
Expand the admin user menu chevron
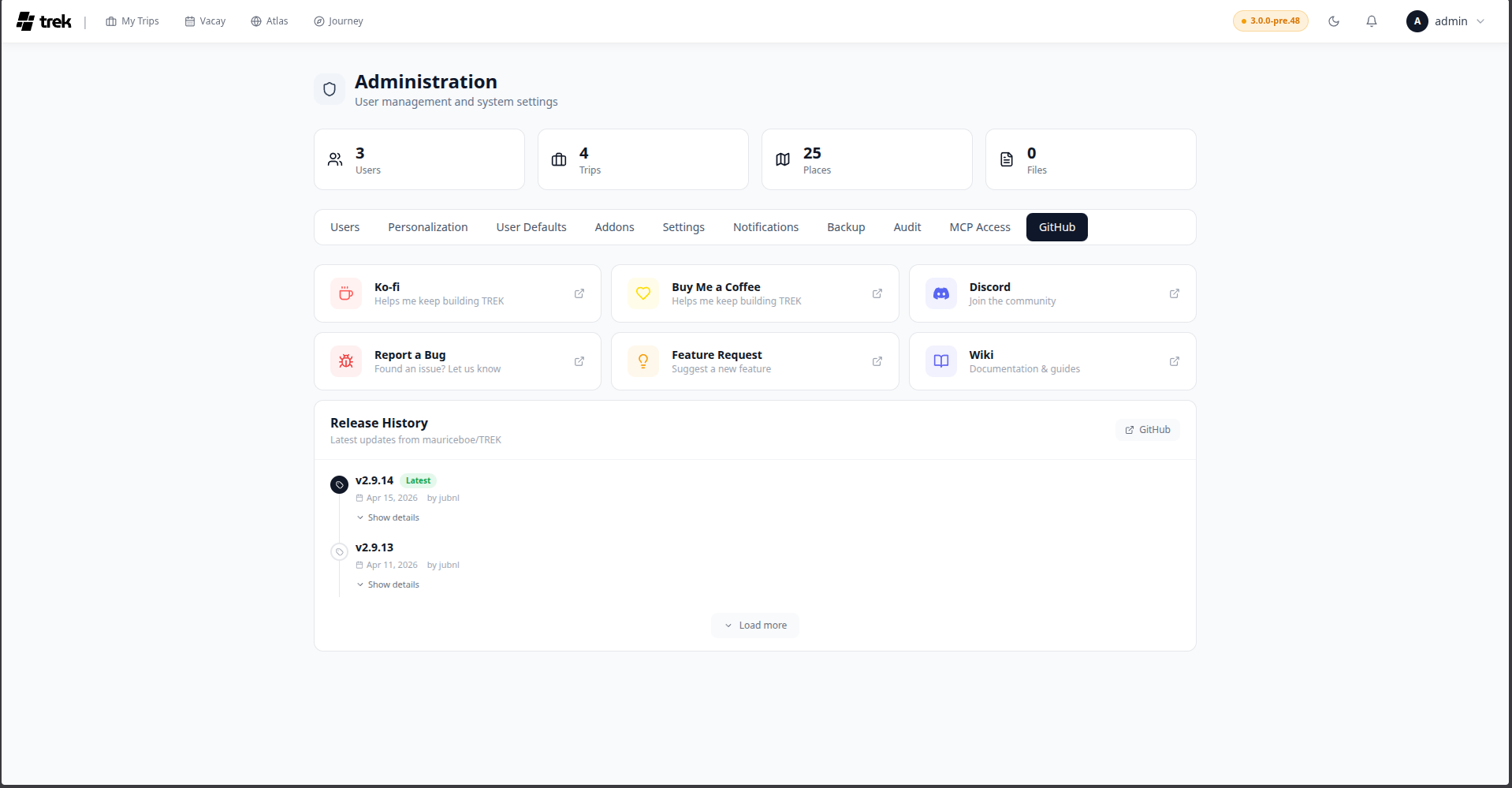pos(1480,21)
